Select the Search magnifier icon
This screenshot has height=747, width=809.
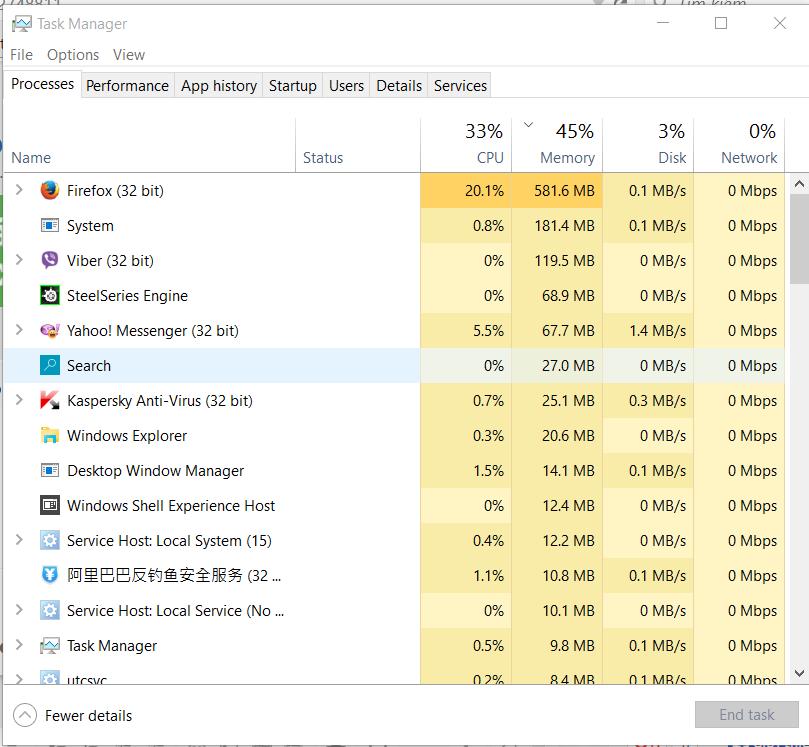pos(50,366)
